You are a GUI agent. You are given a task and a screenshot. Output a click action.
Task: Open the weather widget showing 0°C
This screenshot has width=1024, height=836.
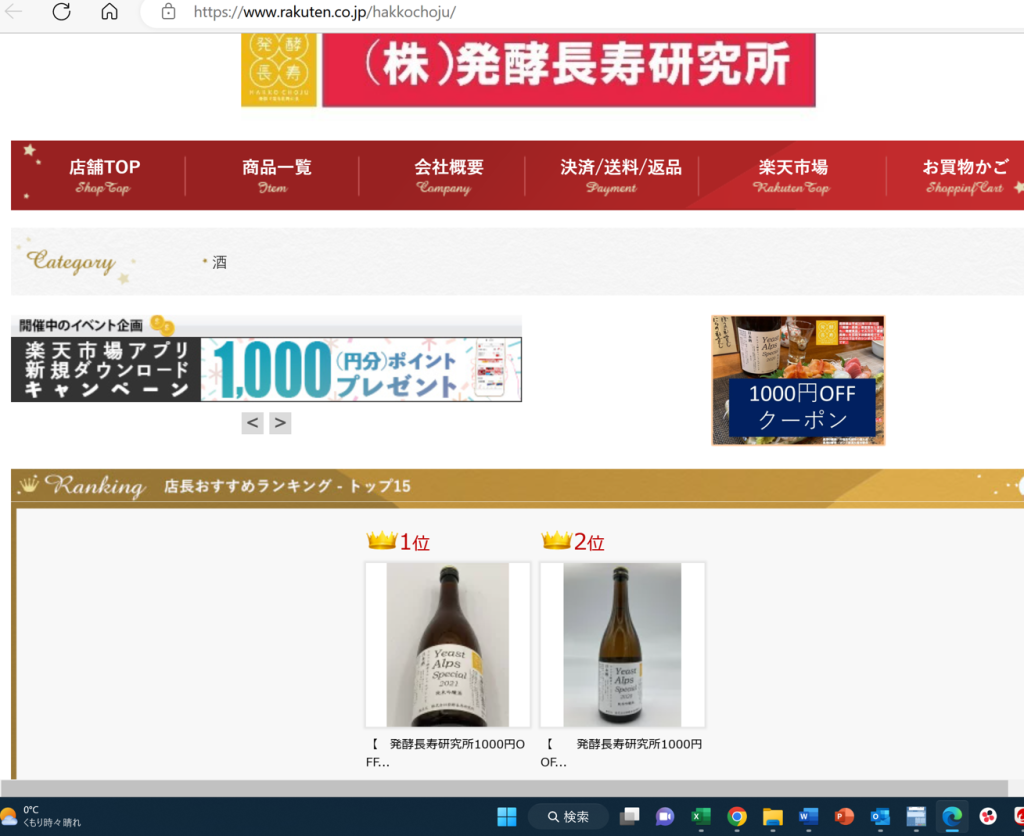click(40, 816)
